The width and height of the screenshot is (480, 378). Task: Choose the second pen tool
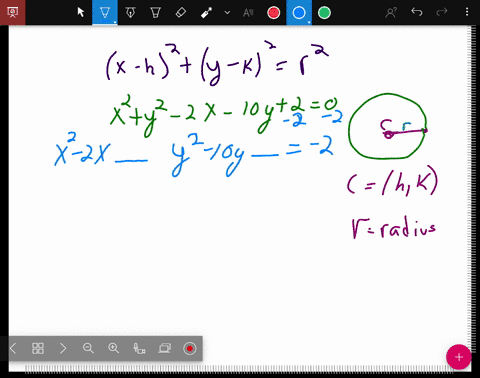(x=130, y=13)
